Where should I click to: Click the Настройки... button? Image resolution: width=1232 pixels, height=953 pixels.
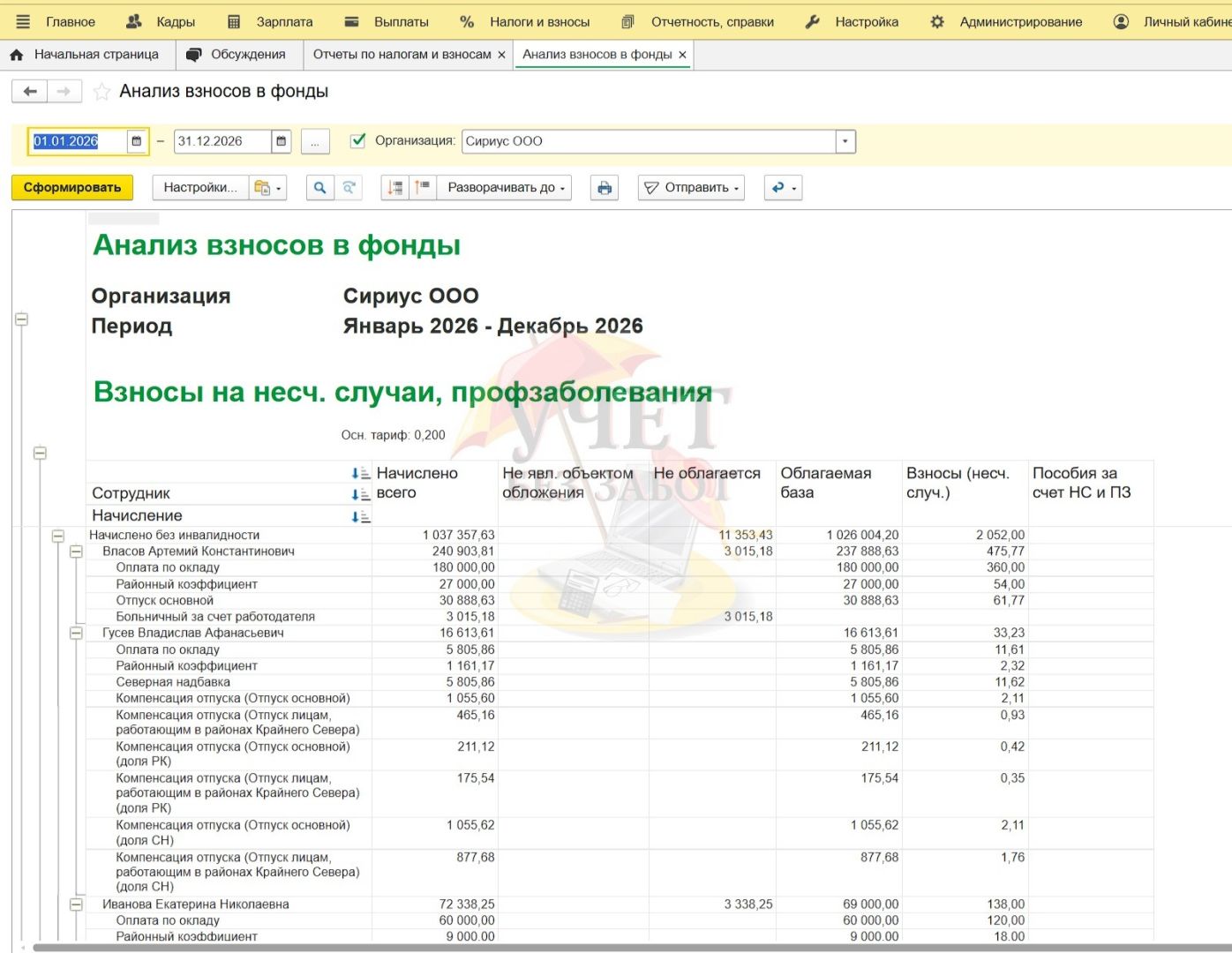[200, 188]
